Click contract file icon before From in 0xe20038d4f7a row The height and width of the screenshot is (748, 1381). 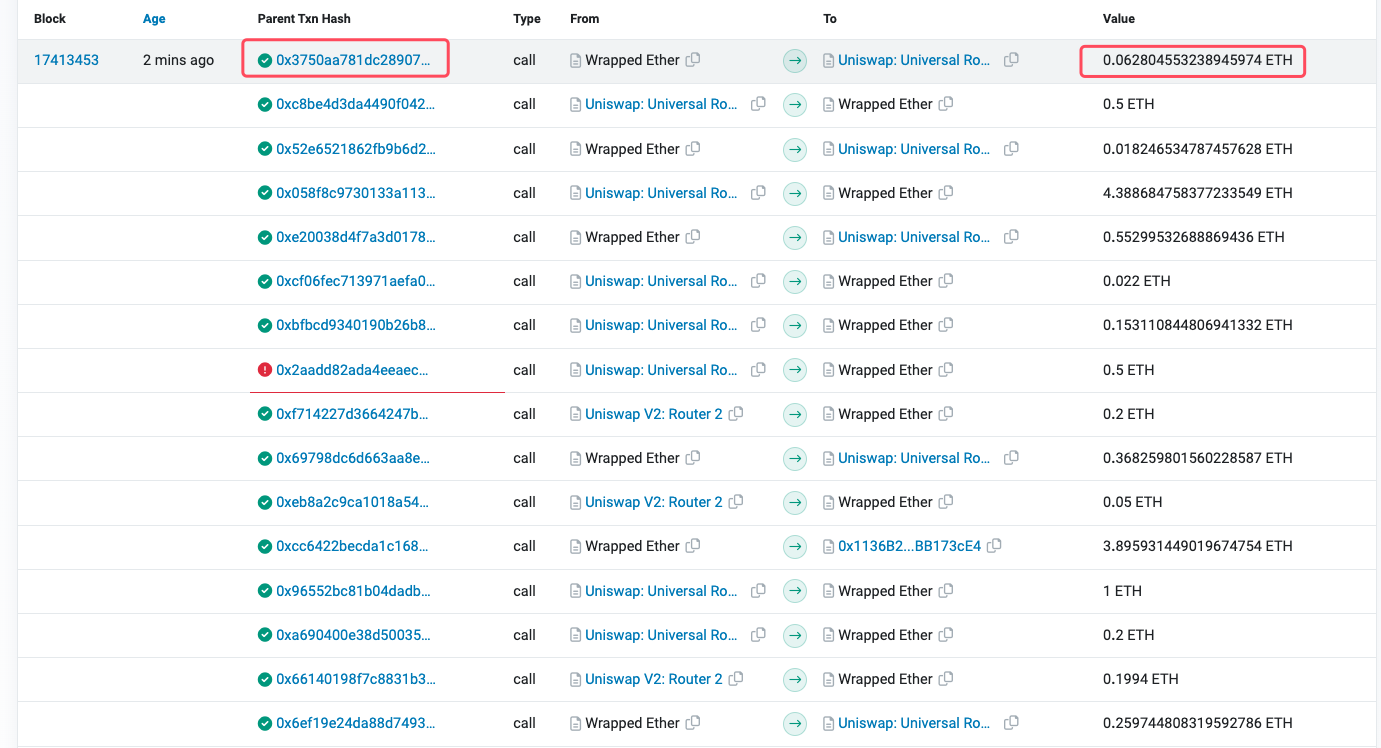[x=575, y=237]
